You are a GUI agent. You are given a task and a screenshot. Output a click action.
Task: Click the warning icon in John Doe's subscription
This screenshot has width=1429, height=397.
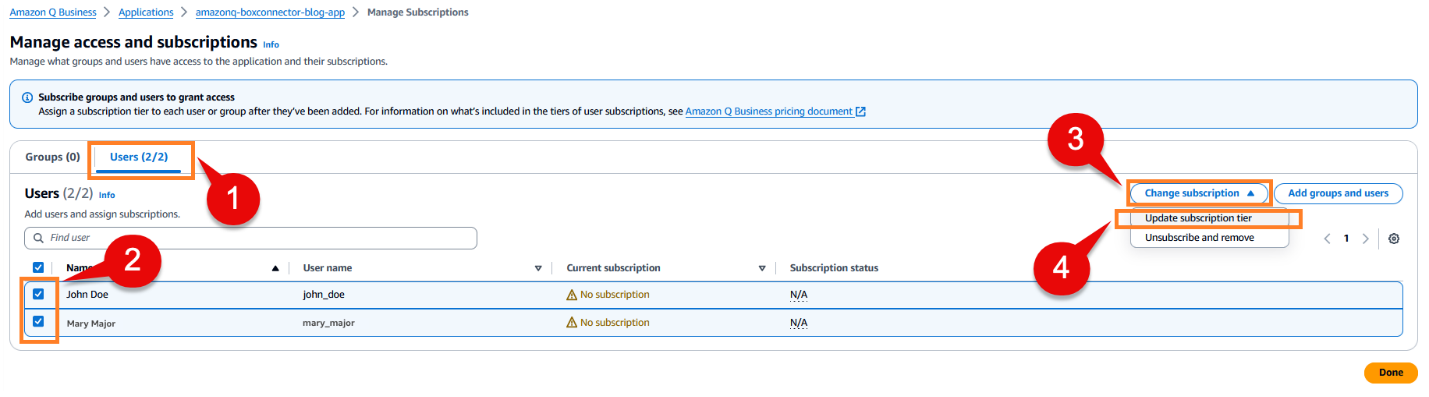pyautogui.click(x=572, y=295)
